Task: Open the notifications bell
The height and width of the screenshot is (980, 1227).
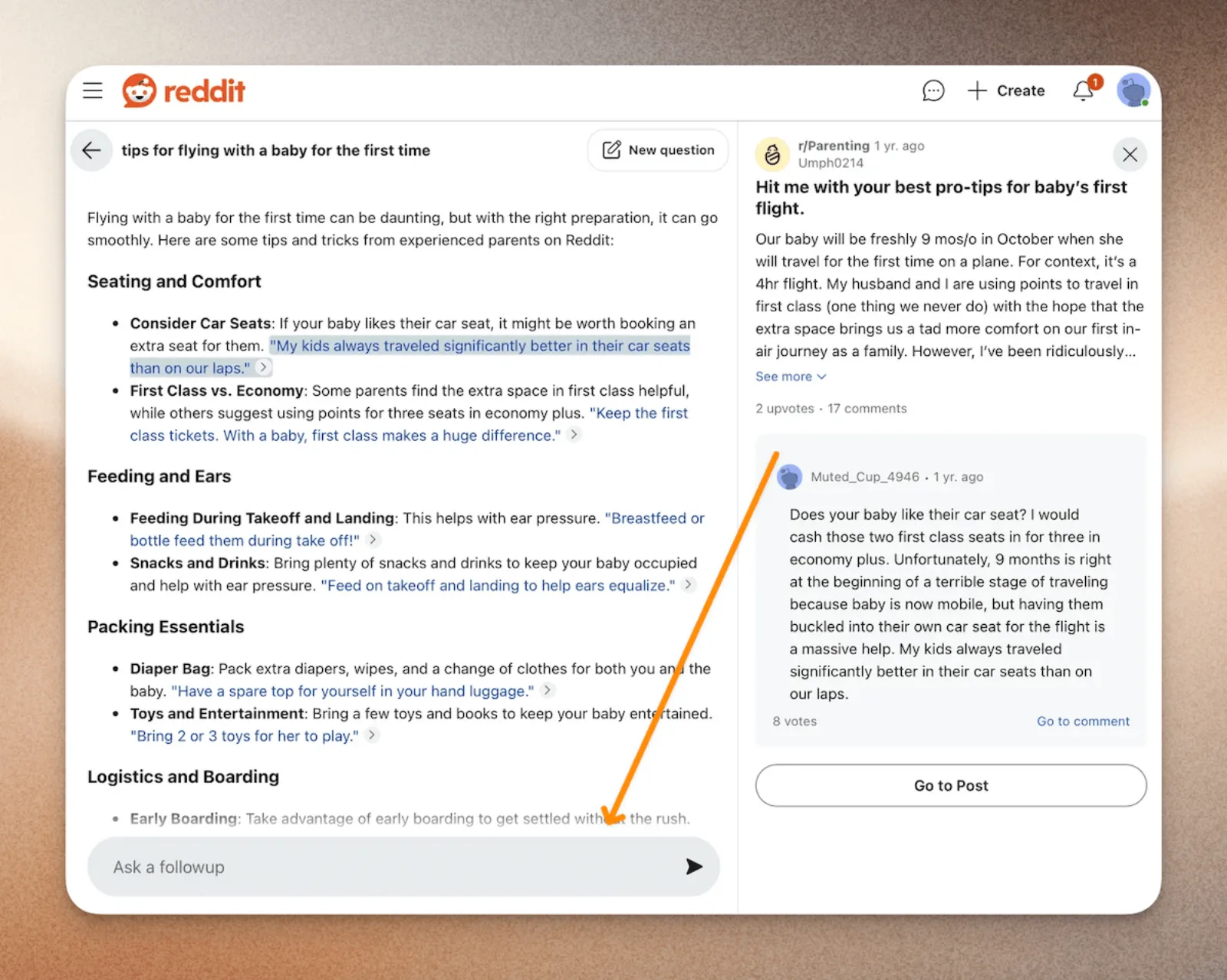Action: click(1084, 90)
